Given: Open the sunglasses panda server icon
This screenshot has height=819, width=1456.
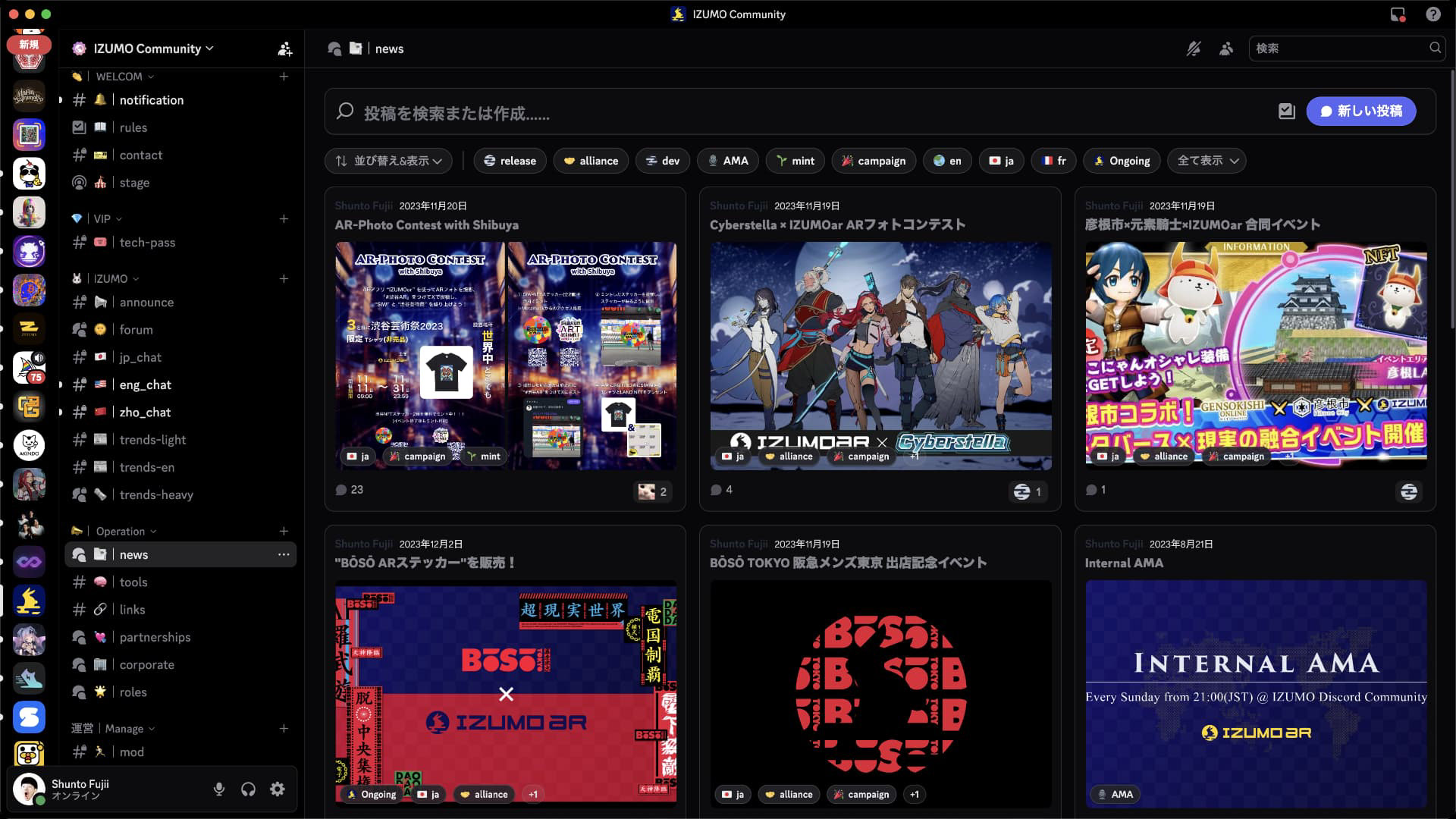Looking at the screenshot, I should 29,174.
